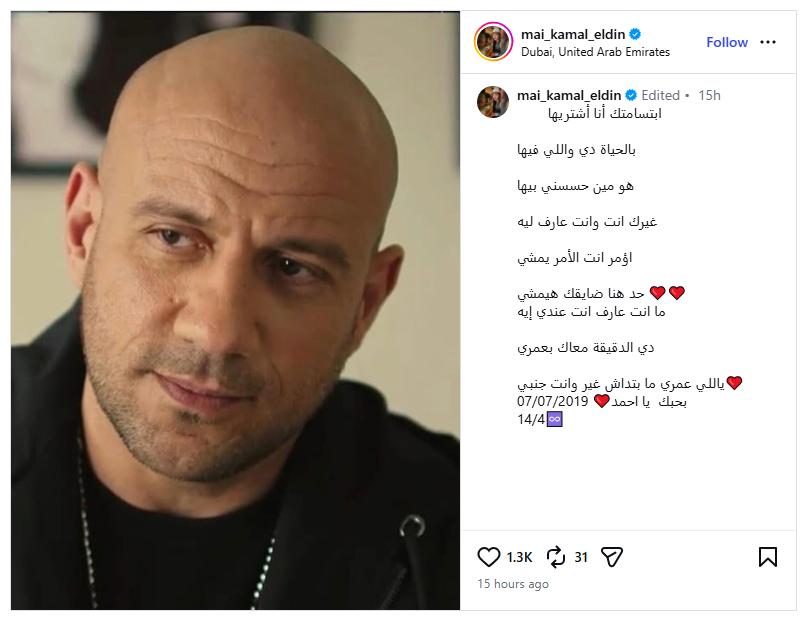This screenshot has height=621, width=811.
Task: Click verified badge in post header
Action: [635, 34]
